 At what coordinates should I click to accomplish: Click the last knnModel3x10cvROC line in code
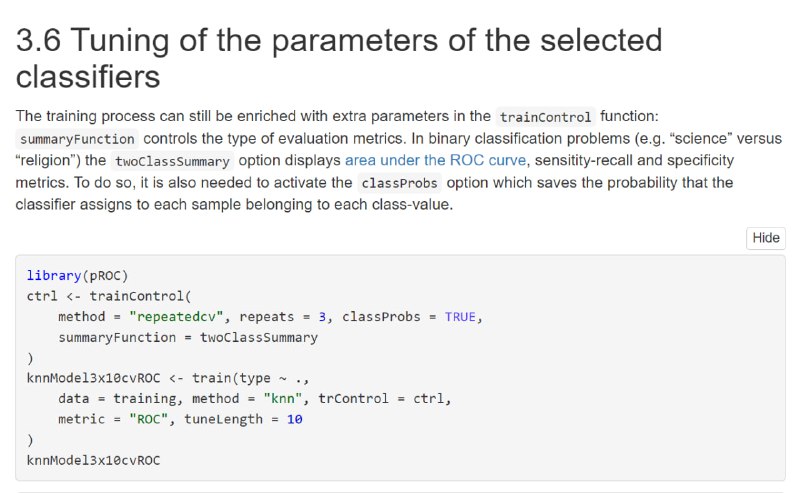(93, 460)
